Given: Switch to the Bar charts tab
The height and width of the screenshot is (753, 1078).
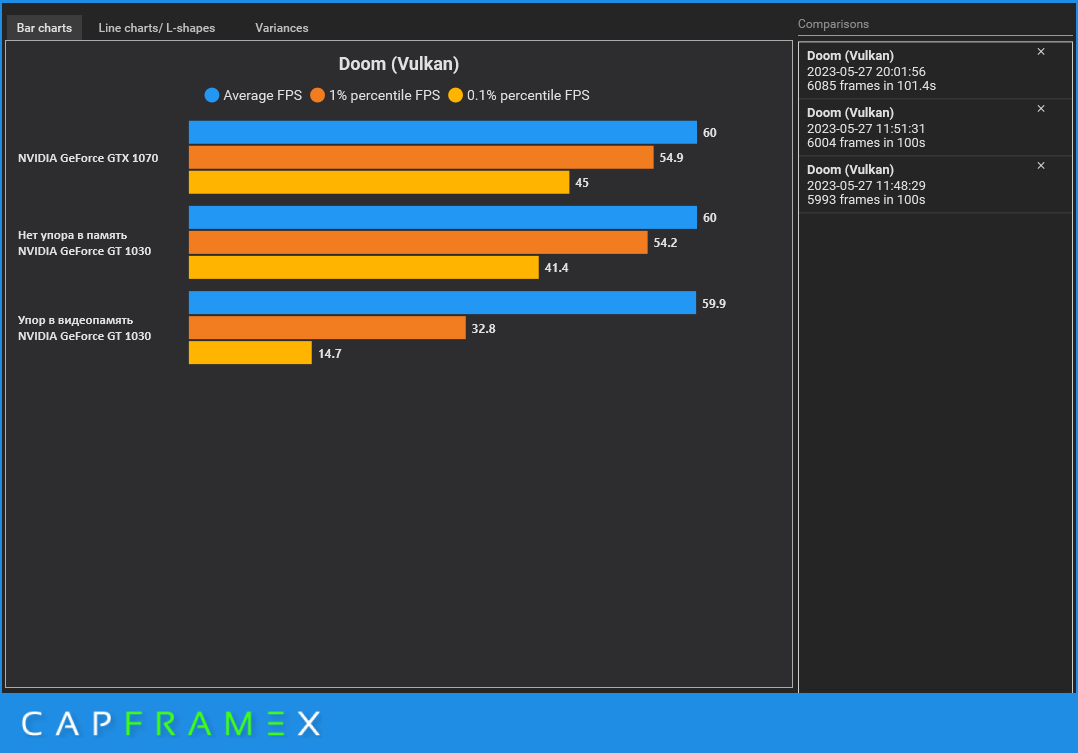Looking at the screenshot, I should pyautogui.click(x=44, y=28).
